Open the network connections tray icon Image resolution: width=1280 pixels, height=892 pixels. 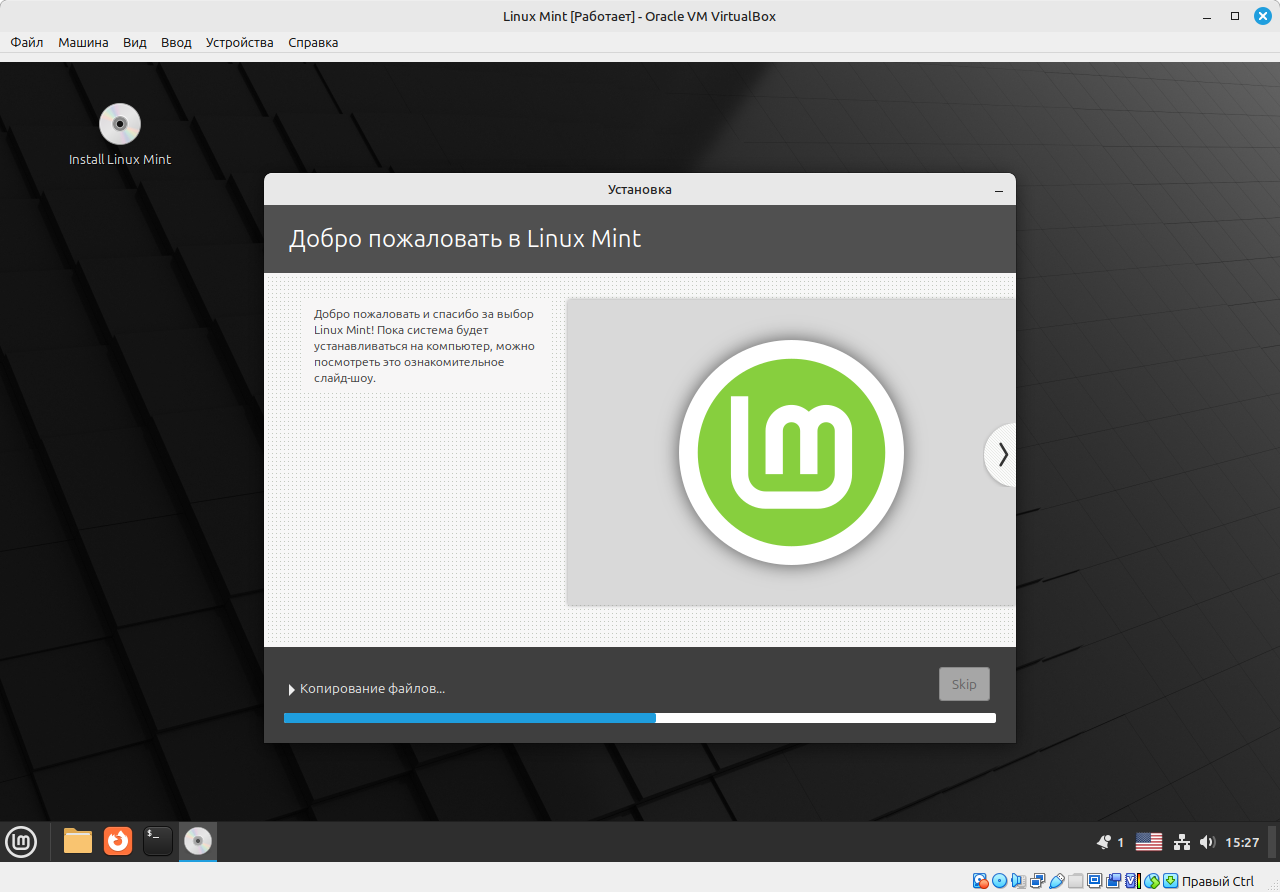point(1181,842)
